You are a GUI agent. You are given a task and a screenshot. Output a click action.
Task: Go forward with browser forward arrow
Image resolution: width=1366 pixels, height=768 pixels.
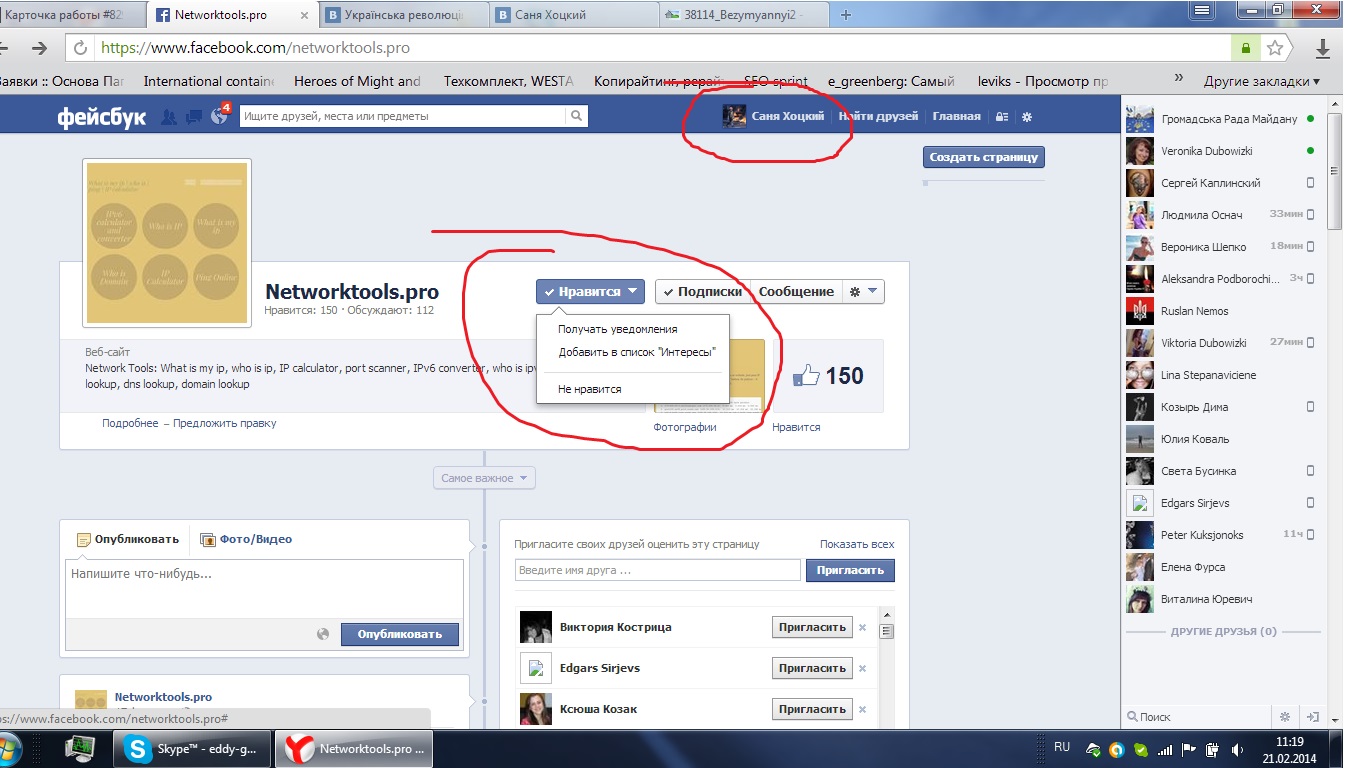40,48
